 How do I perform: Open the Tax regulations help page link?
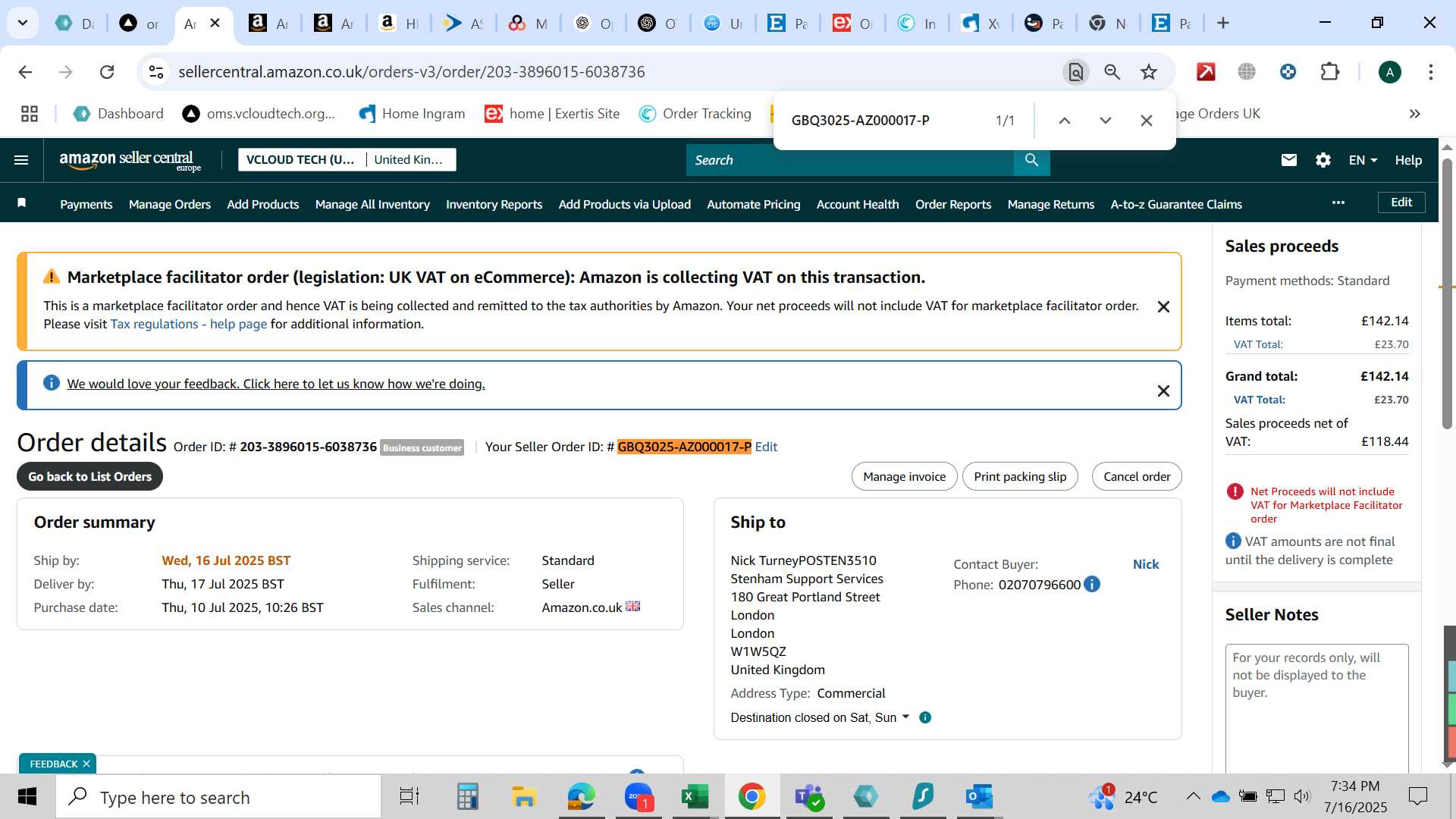click(x=189, y=324)
